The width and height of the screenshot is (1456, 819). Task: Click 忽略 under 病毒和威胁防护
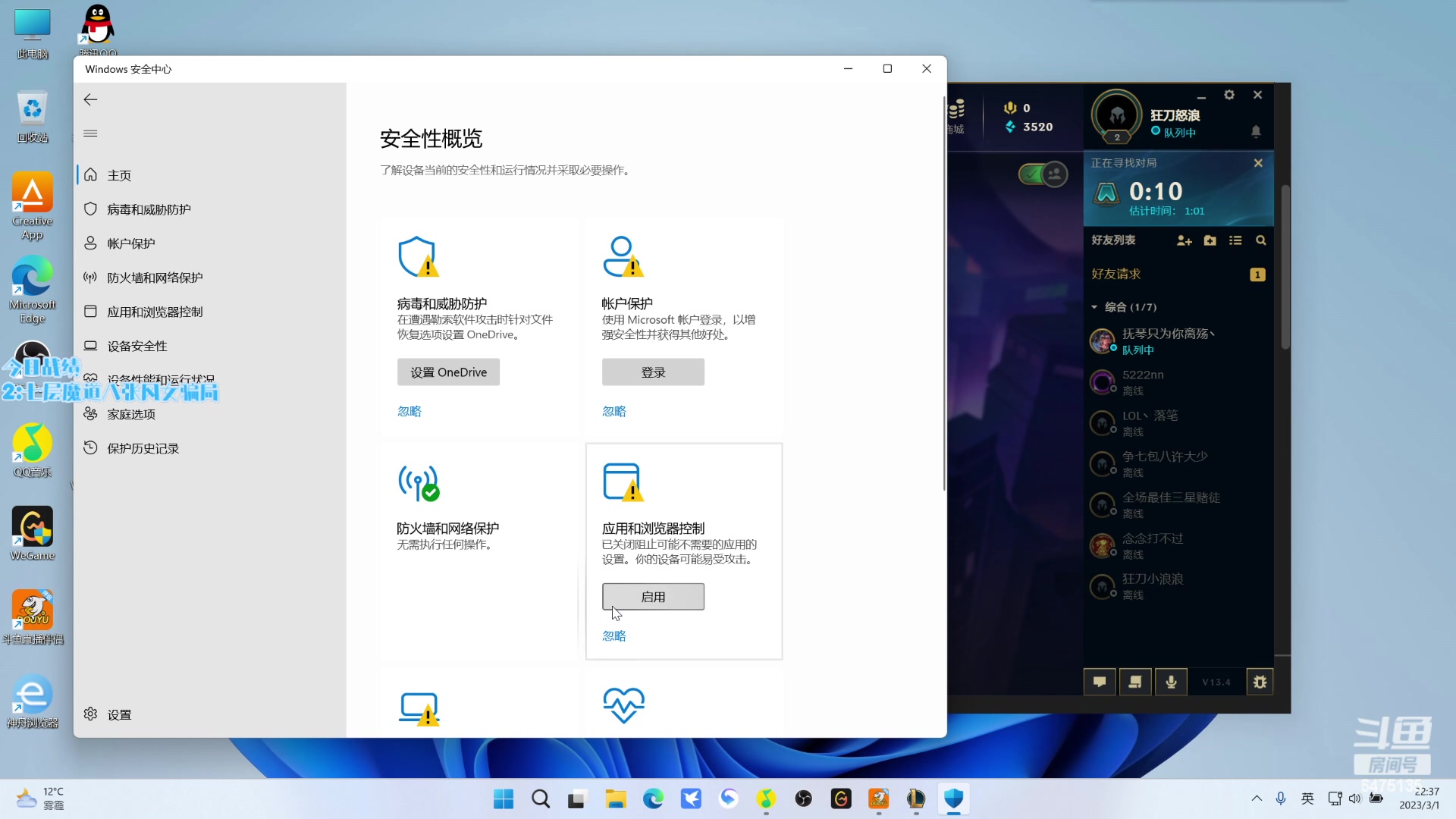[409, 411]
